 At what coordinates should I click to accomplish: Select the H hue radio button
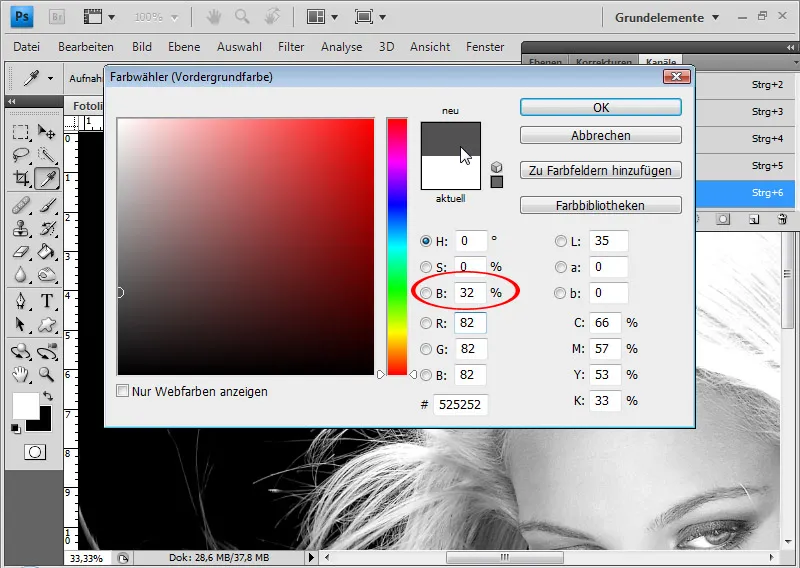426,241
